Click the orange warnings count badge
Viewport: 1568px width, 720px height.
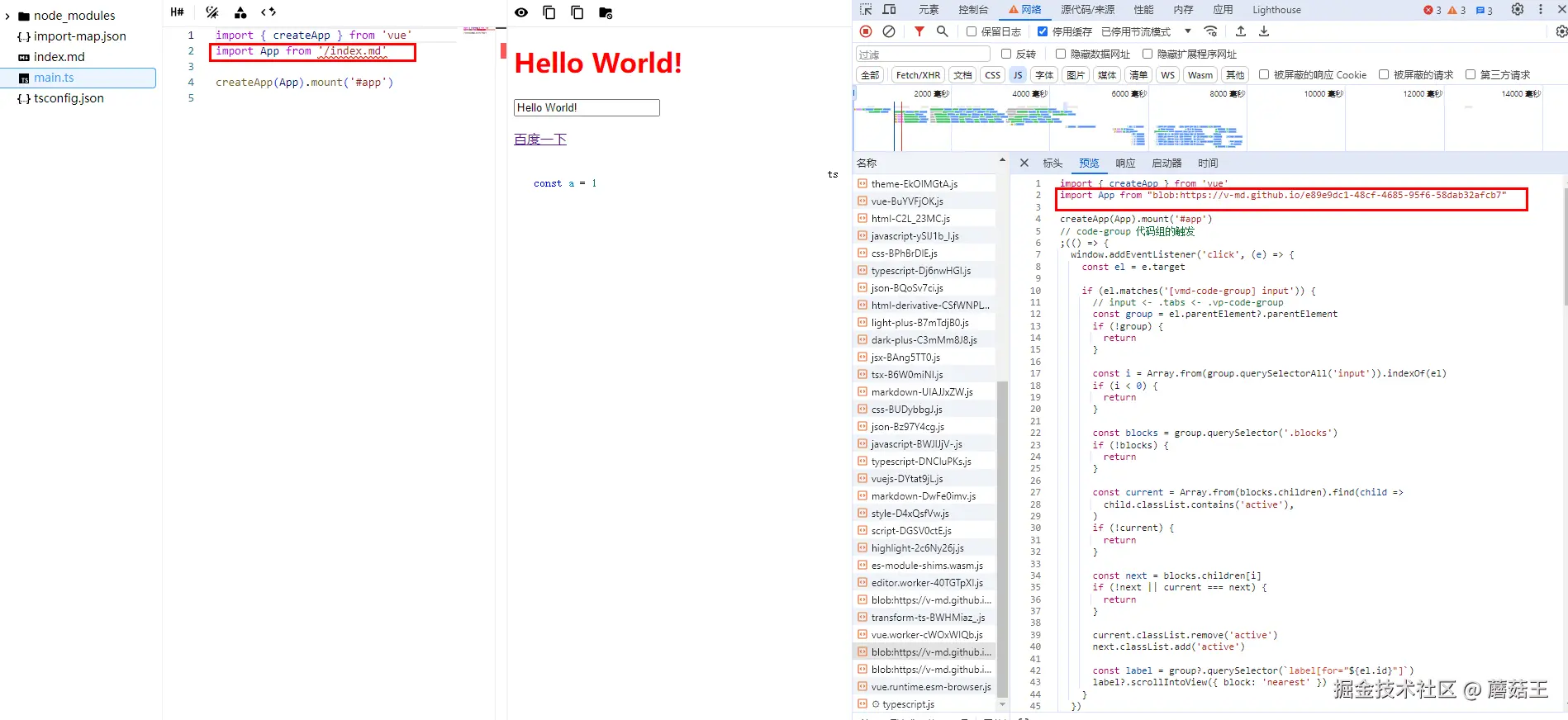[x=1457, y=10]
